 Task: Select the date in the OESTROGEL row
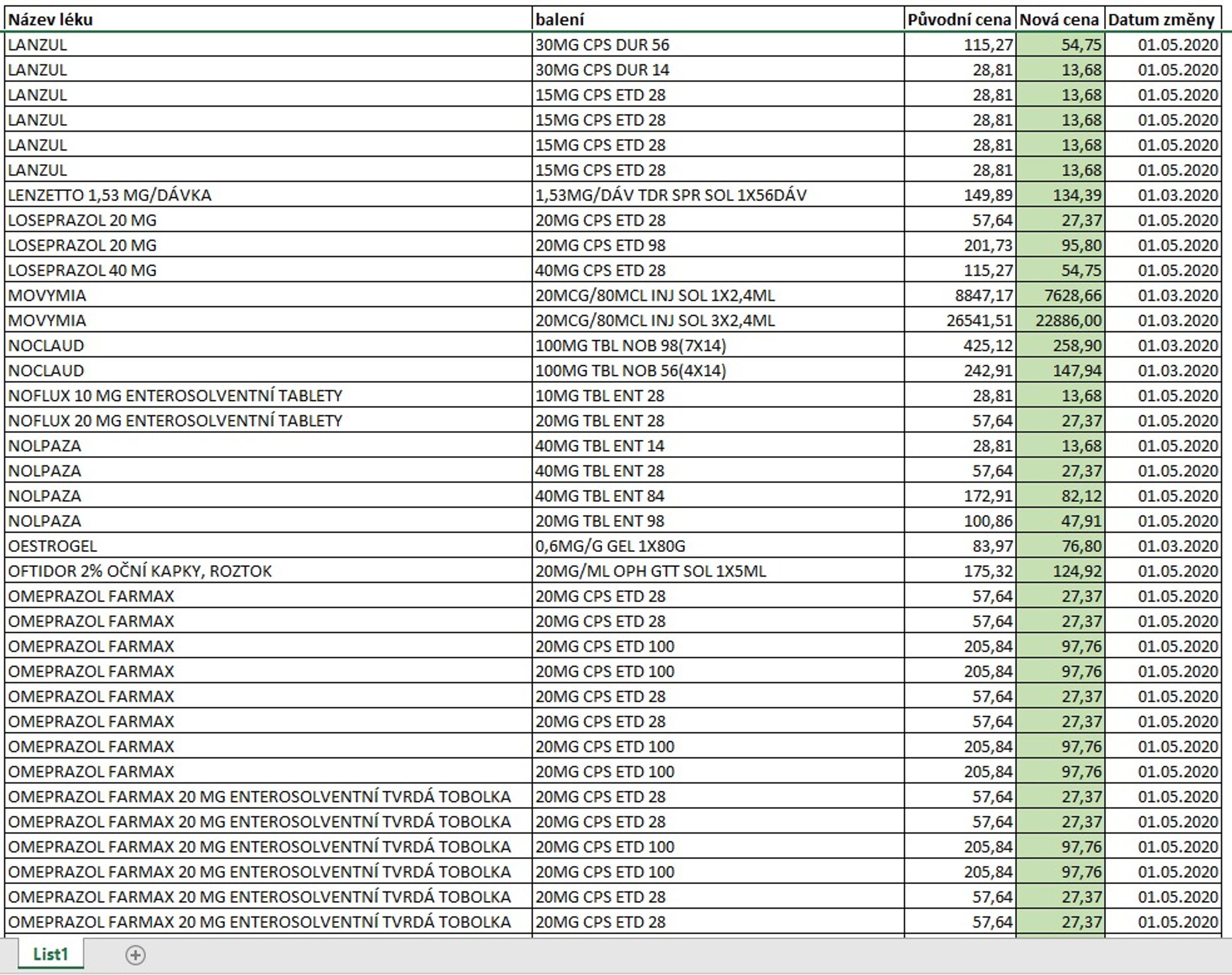pyautogui.click(x=1163, y=546)
